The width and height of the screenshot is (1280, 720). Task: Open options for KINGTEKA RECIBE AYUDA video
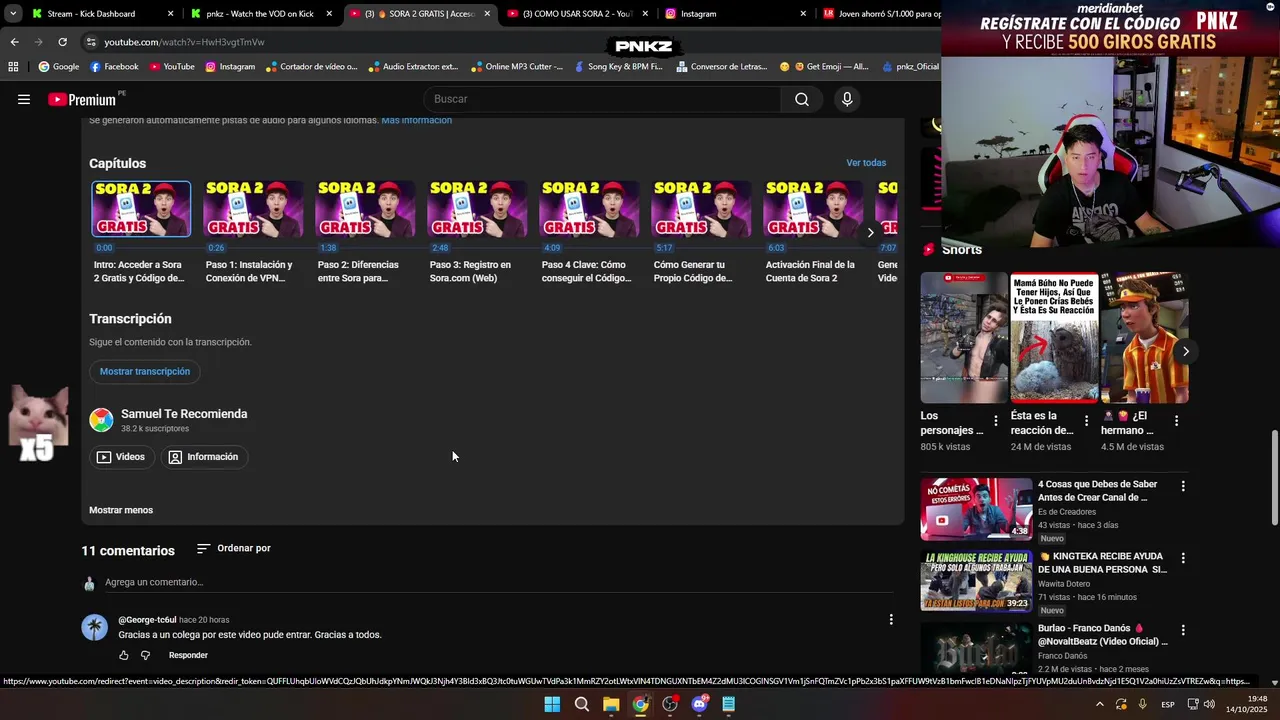[x=1183, y=558]
